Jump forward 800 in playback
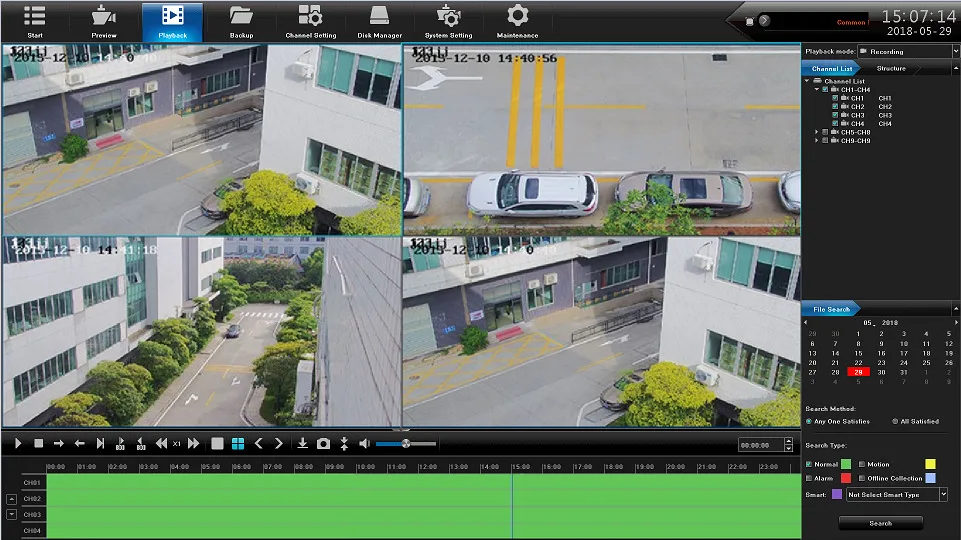This screenshot has width=961, height=540. (120, 444)
